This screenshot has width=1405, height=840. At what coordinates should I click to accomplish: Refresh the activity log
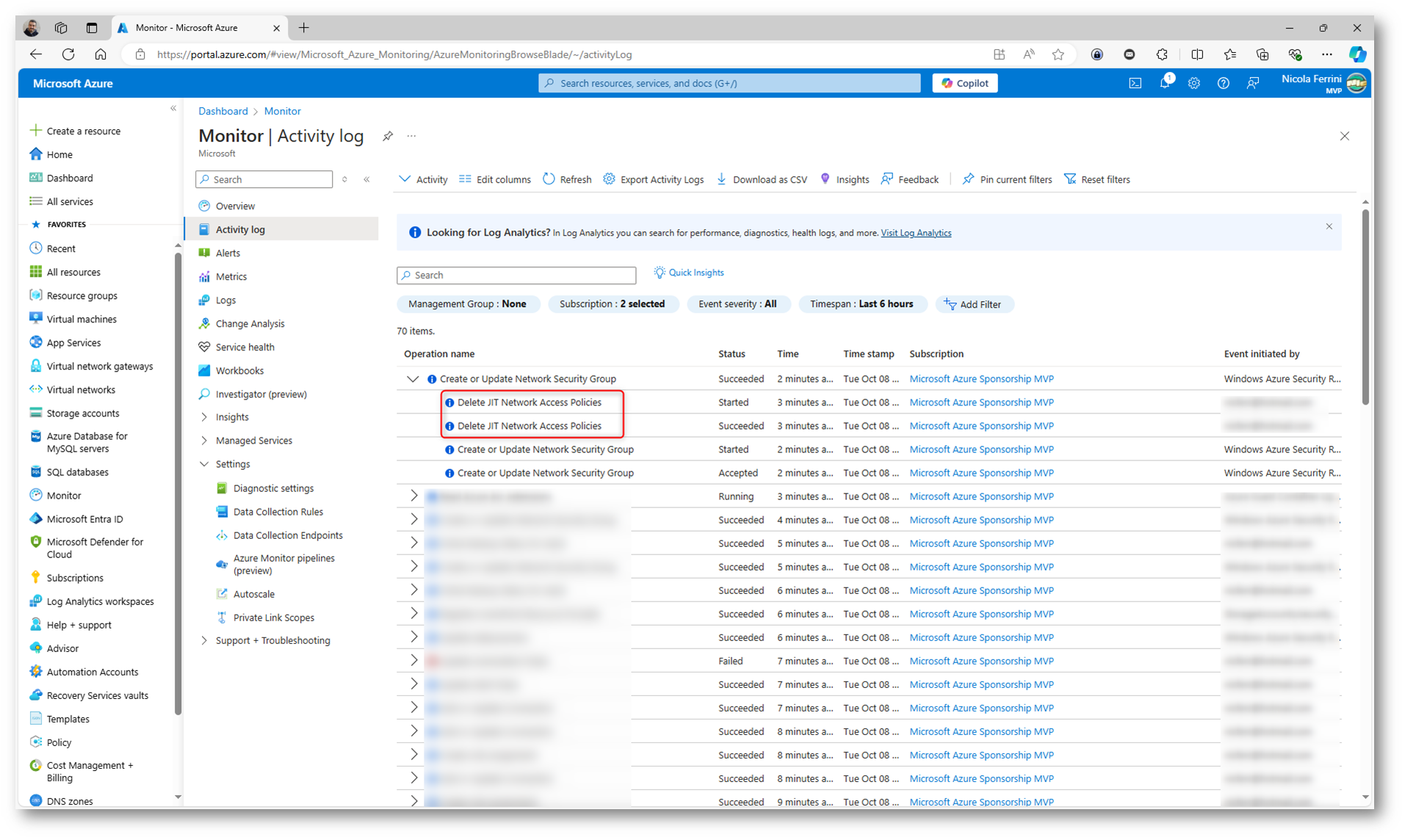click(x=567, y=179)
